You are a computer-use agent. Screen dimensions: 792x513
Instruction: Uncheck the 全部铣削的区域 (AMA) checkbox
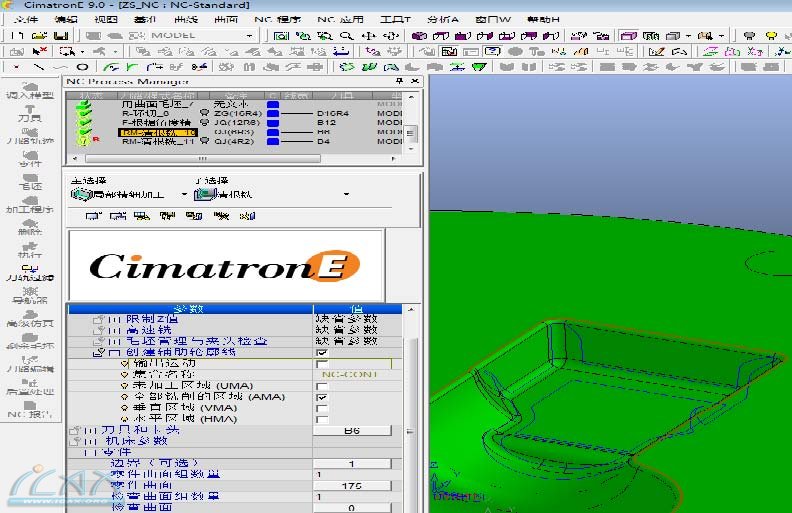pos(322,397)
